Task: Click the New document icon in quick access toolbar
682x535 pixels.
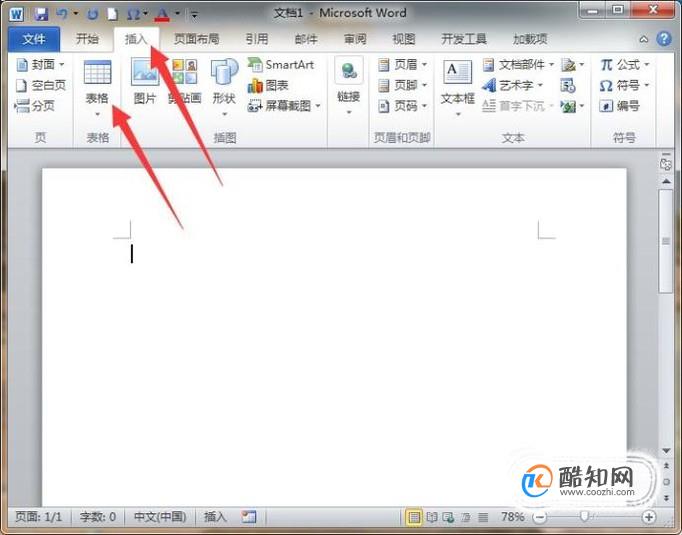Action: [112, 14]
